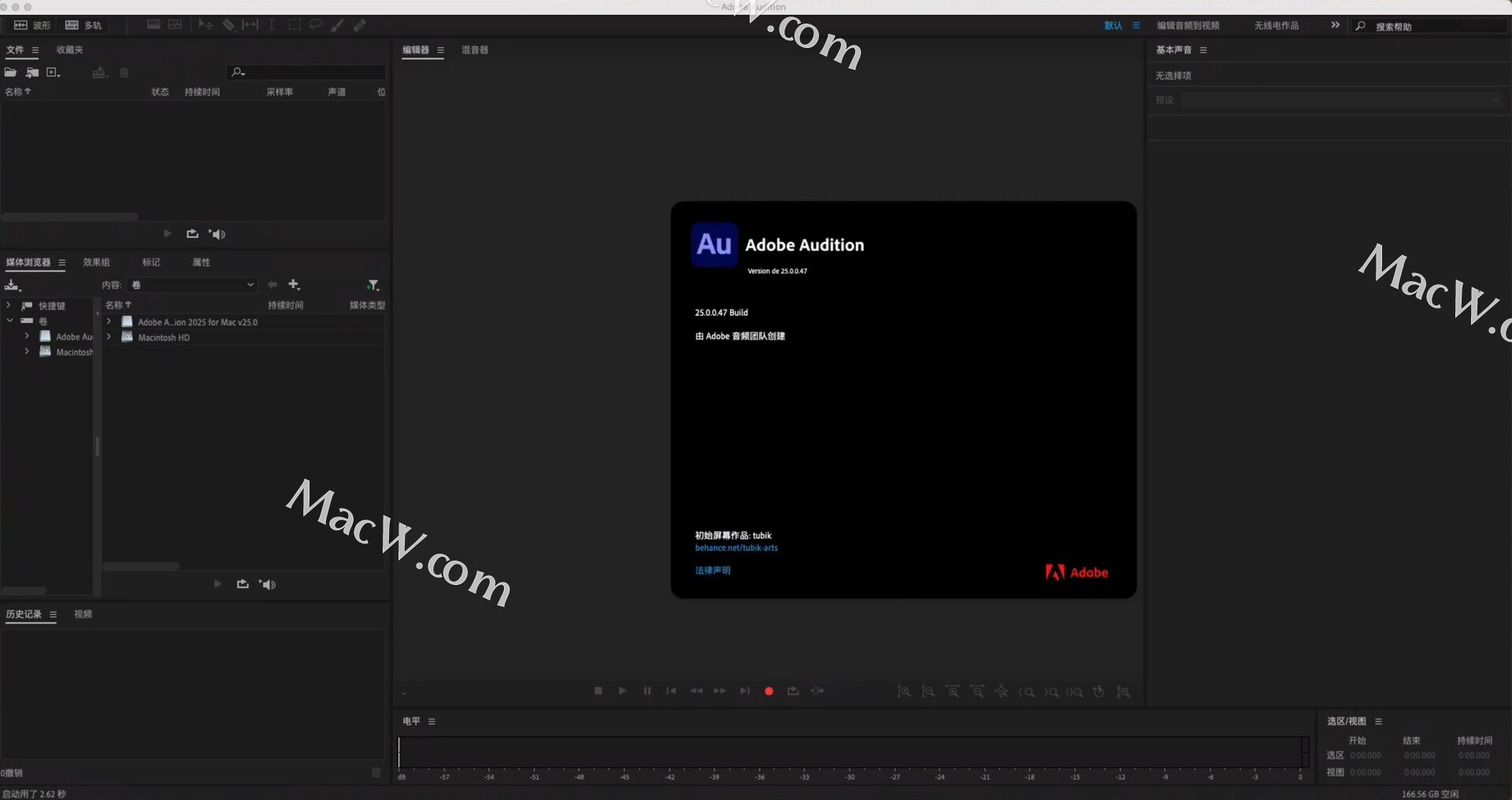This screenshot has height=800, width=1512.
Task: Click transport Play button
Action: 622,691
